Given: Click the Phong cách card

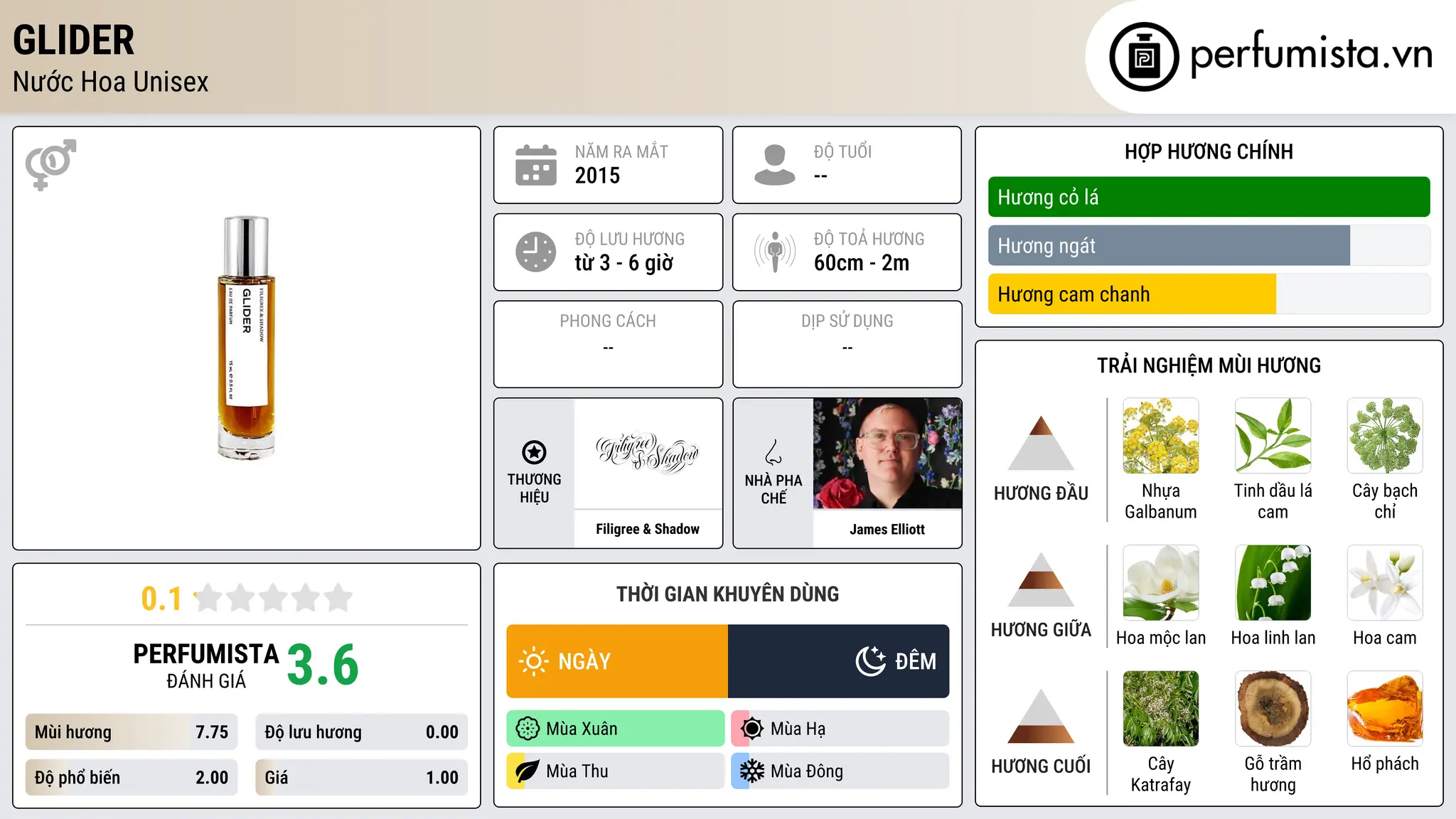Looking at the screenshot, I should [608, 344].
